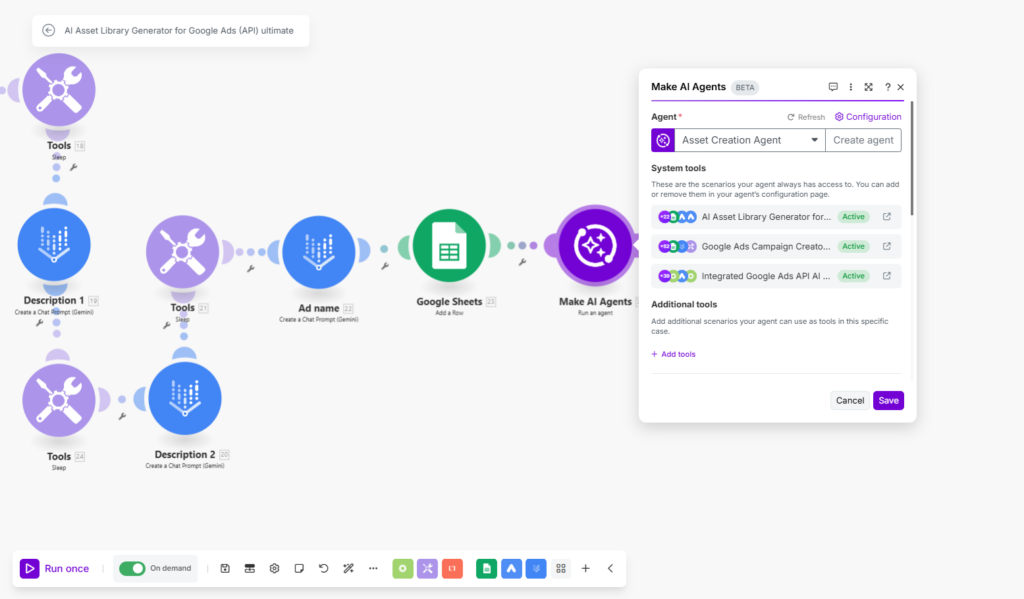Open scenario settings gear in bottom toolbar

(274, 568)
